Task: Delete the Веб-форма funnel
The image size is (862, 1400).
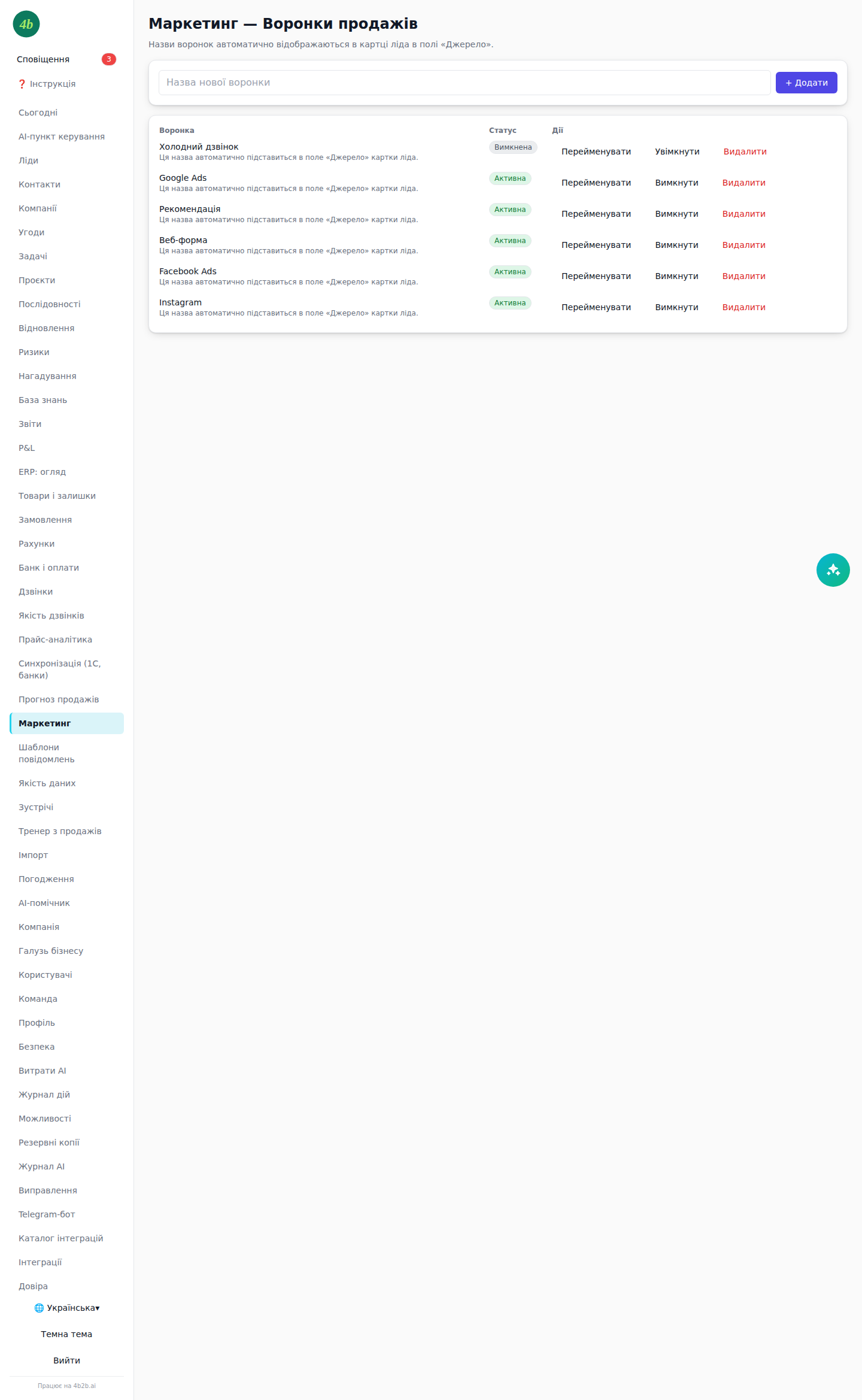Action: pos(743,245)
